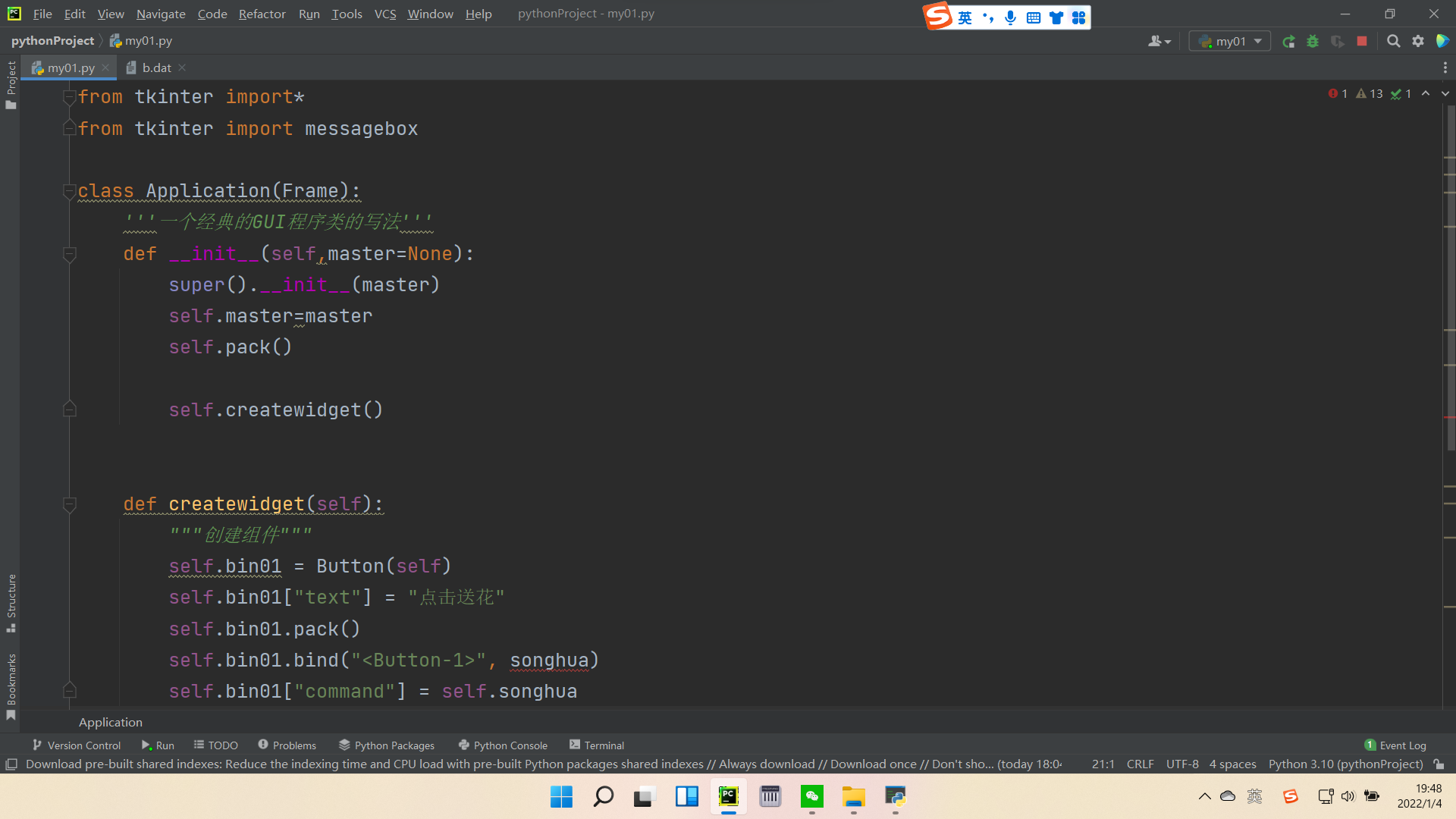Open File Explorer from taskbar
The image size is (1456, 819).
(854, 796)
